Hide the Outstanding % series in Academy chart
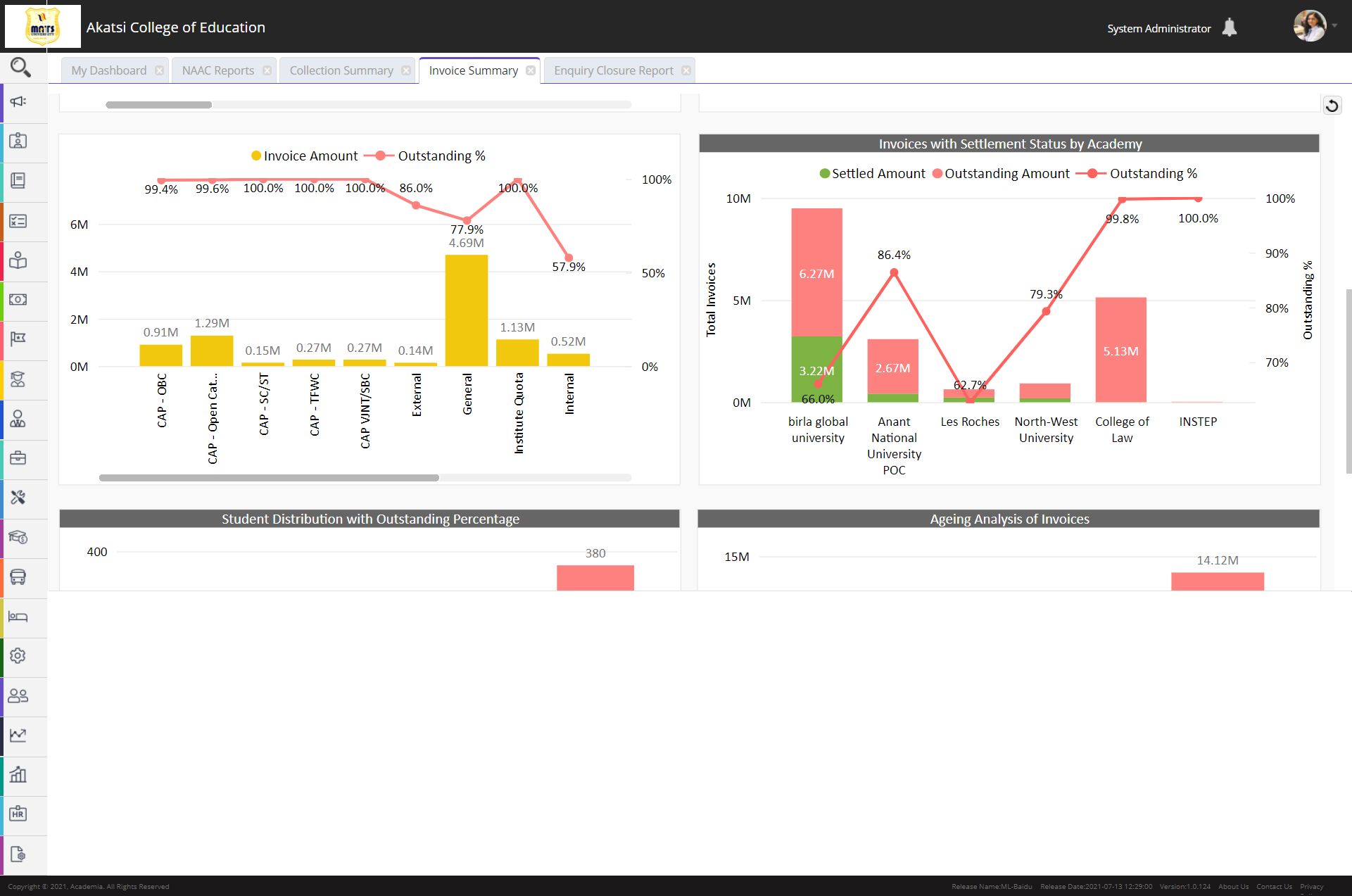This screenshot has height=896, width=1352. [x=1153, y=173]
